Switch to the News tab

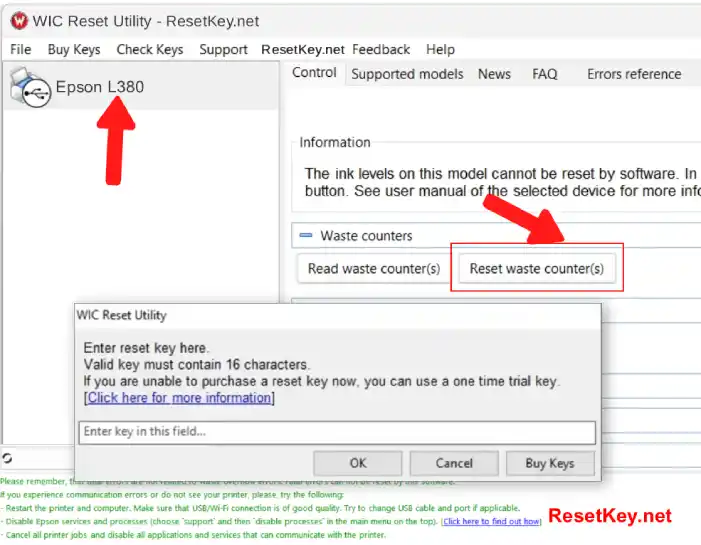tap(494, 74)
